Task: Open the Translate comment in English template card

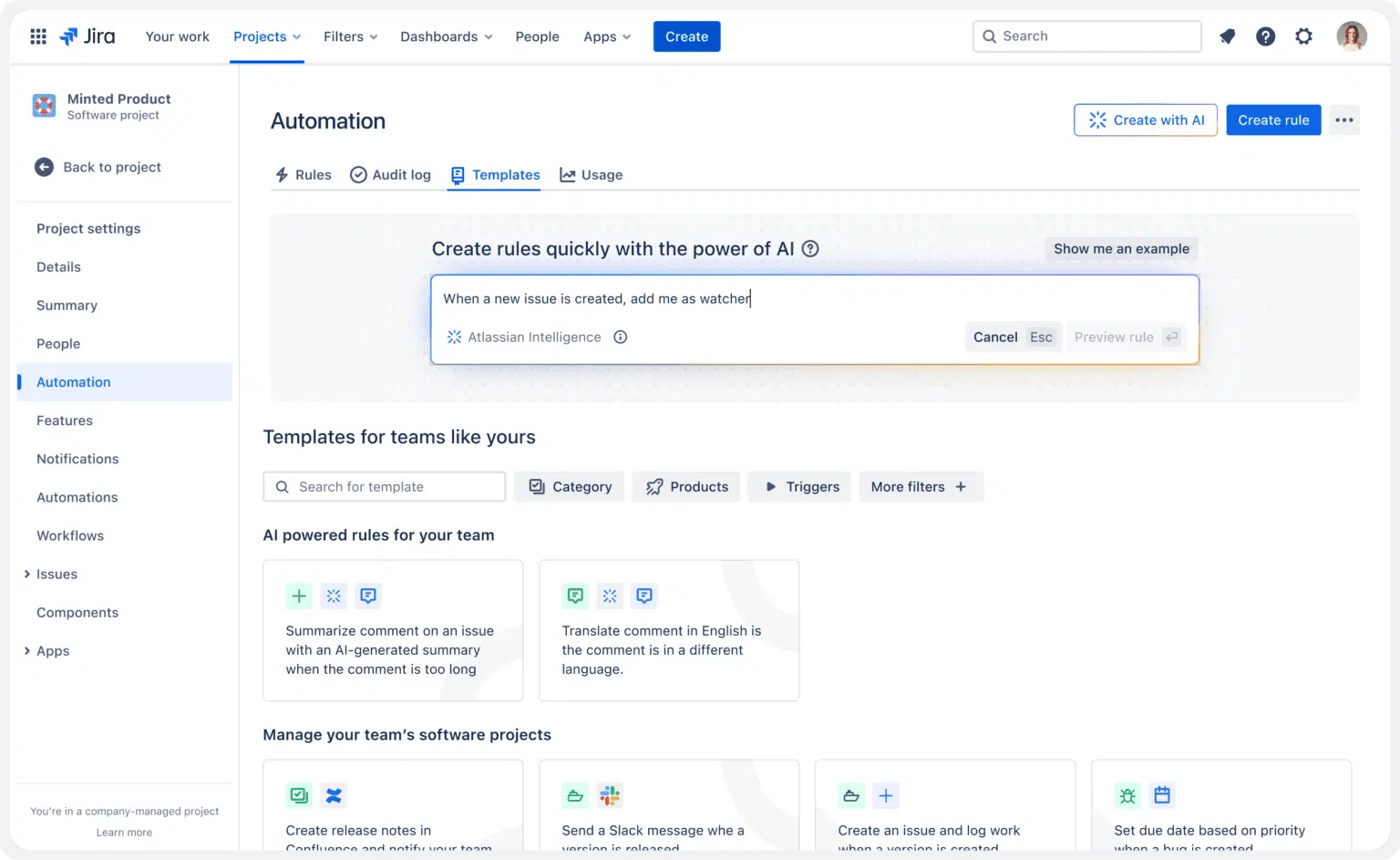Action: point(669,630)
